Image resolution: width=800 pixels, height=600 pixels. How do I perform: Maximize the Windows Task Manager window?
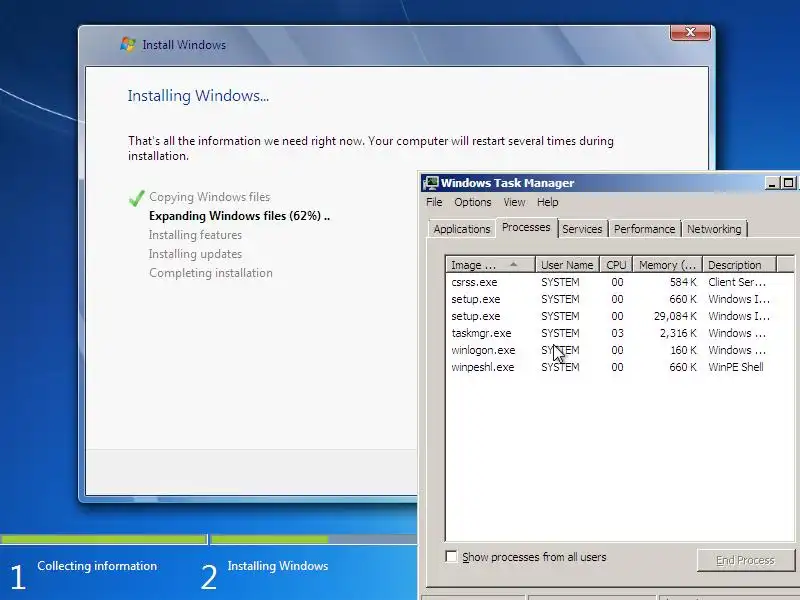(x=789, y=183)
